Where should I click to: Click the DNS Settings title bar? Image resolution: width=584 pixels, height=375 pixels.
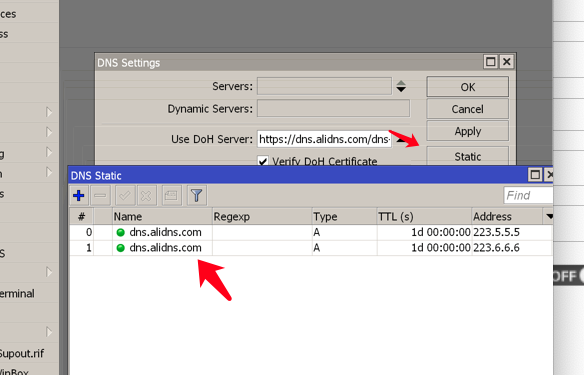point(289,63)
